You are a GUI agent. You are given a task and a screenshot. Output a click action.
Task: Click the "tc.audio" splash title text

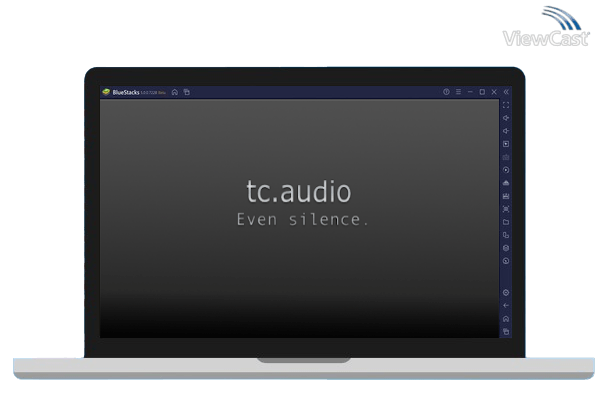298,191
